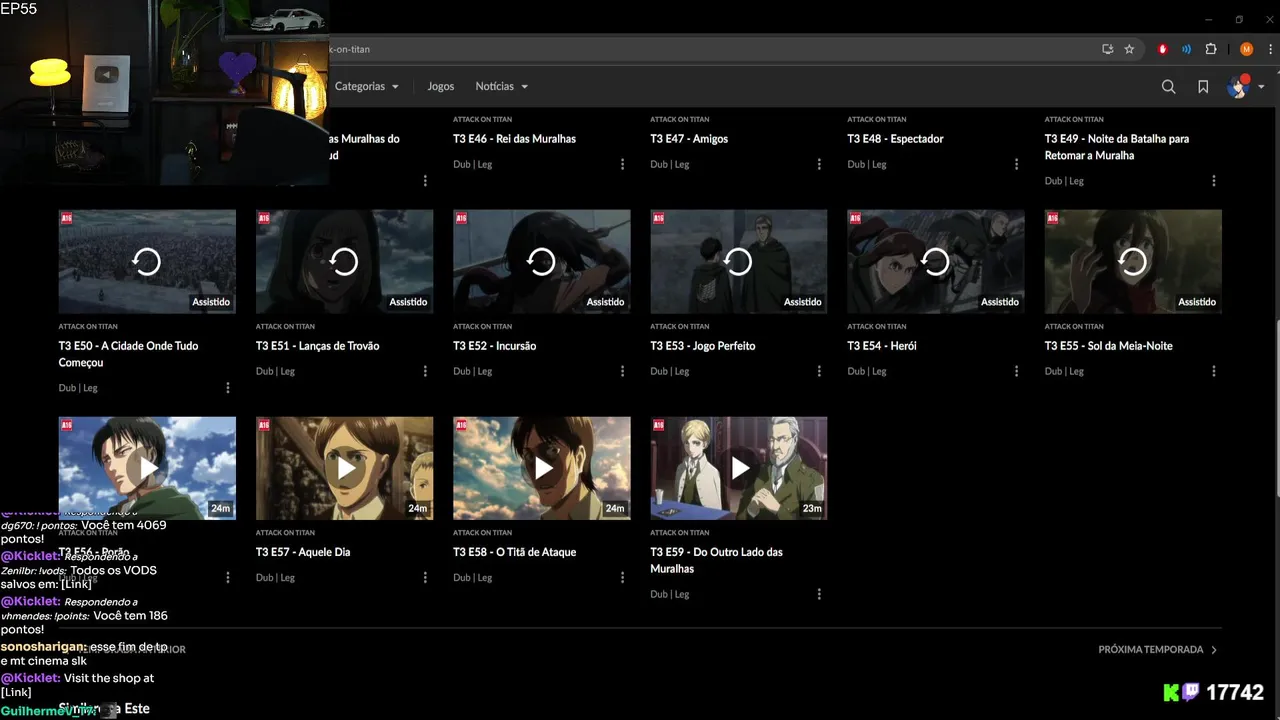
Task: Open title T3 E46 - Rei das Muralhas
Action: coord(514,139)
